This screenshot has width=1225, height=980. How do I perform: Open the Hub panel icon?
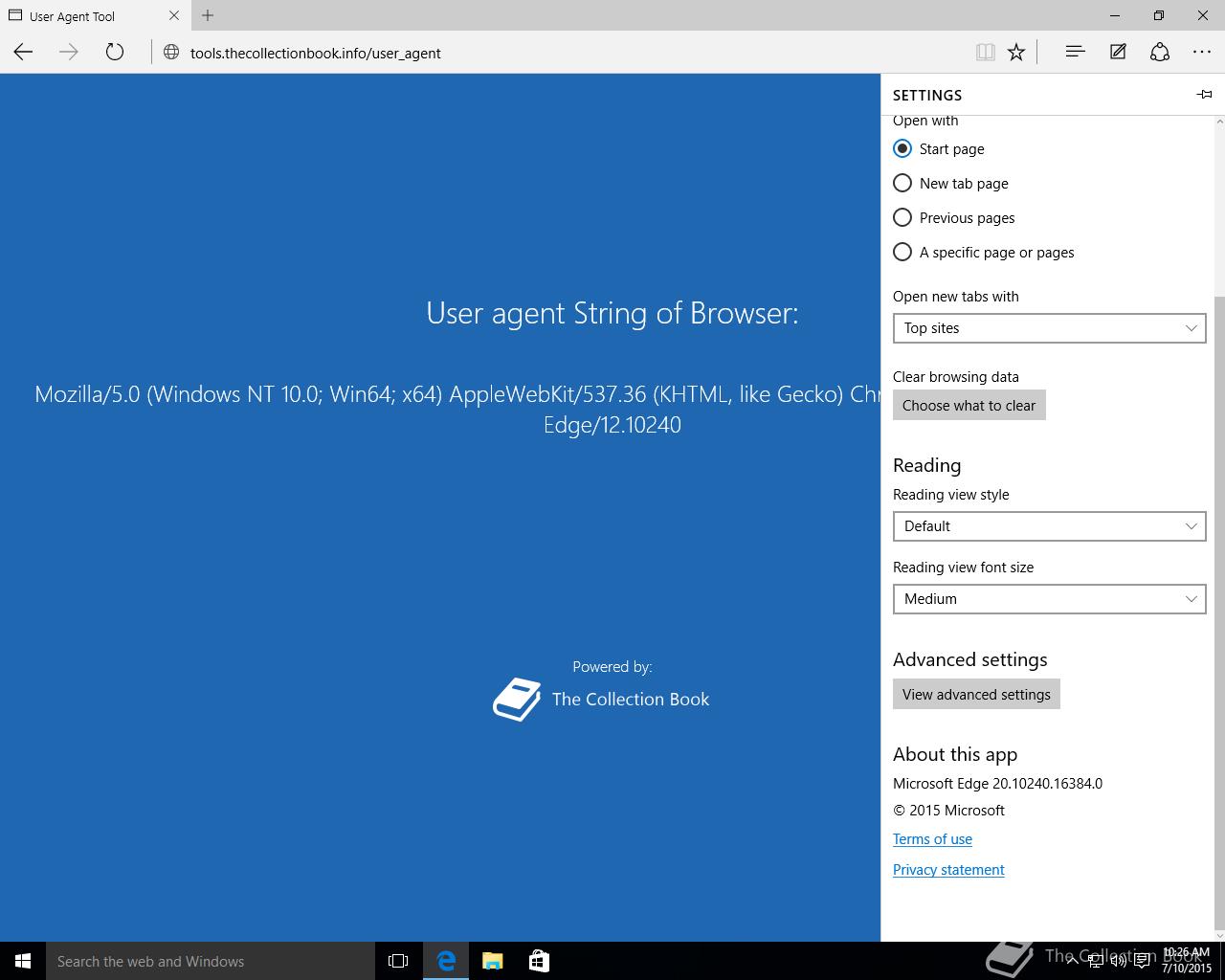click(1075, 53)
